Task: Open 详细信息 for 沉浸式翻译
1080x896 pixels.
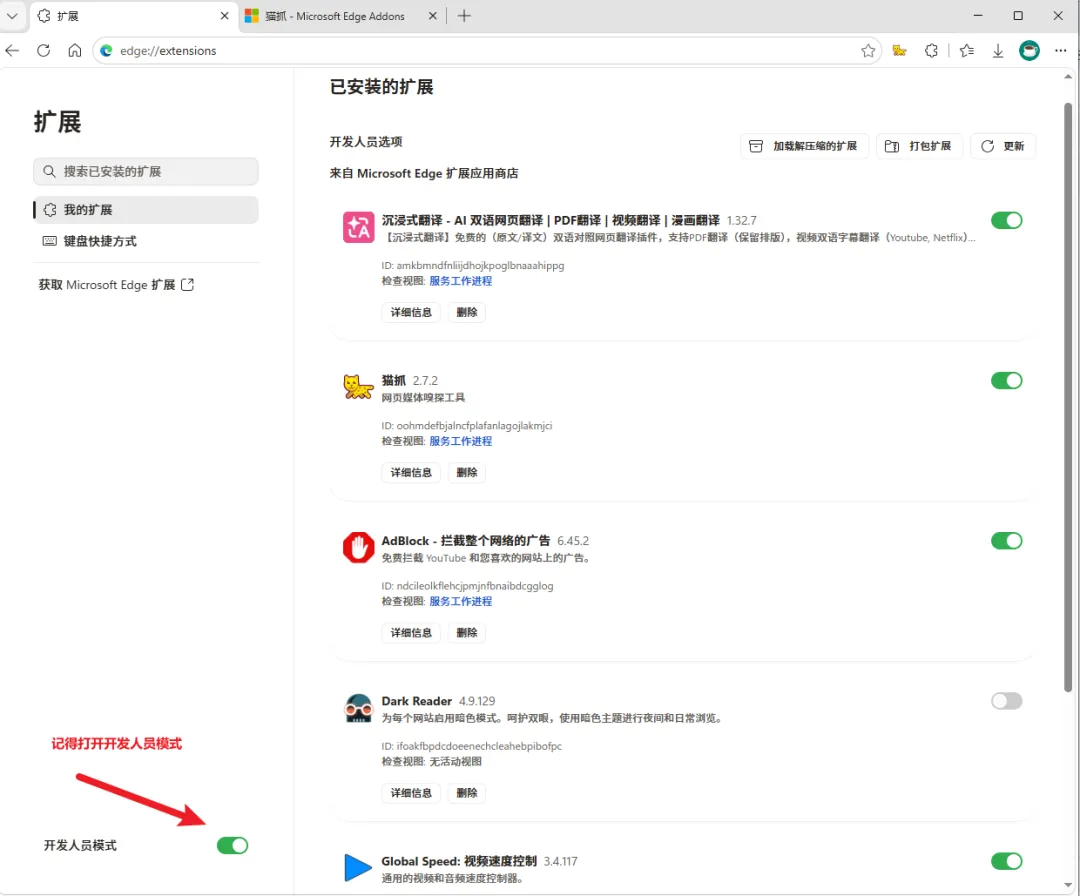Action: point(411,312)
